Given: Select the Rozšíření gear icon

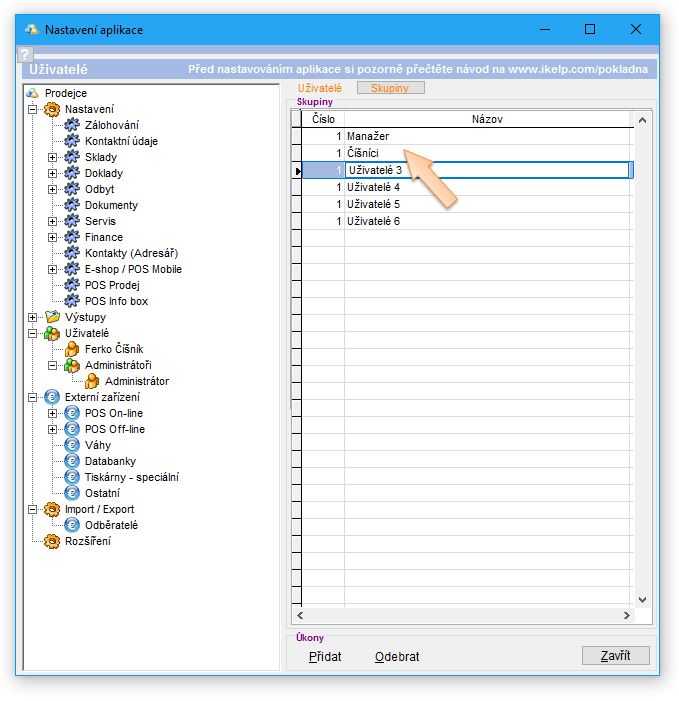Looking at the screenshot, I should (52, 541).
